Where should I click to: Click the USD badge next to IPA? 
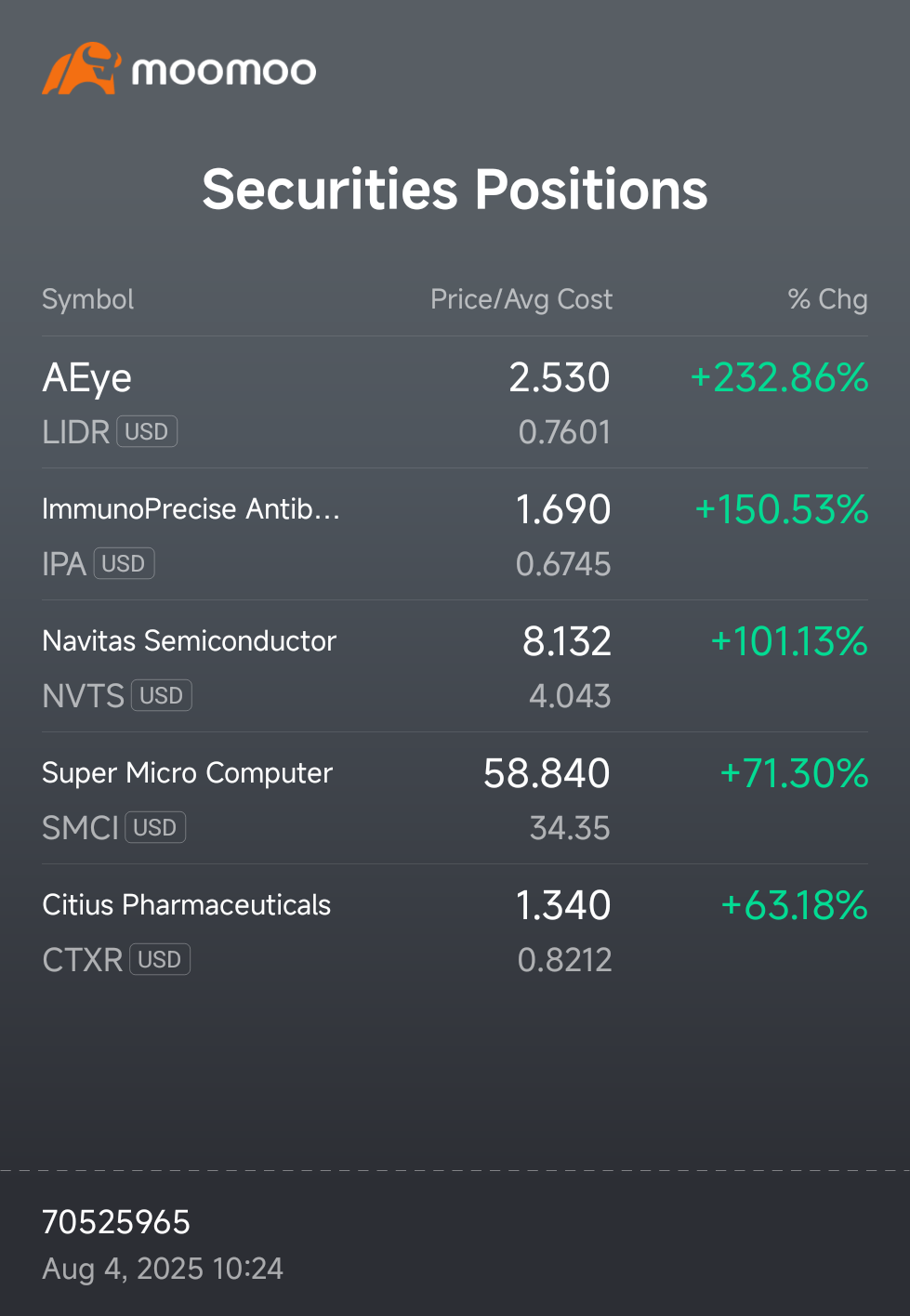coord(124,564)
